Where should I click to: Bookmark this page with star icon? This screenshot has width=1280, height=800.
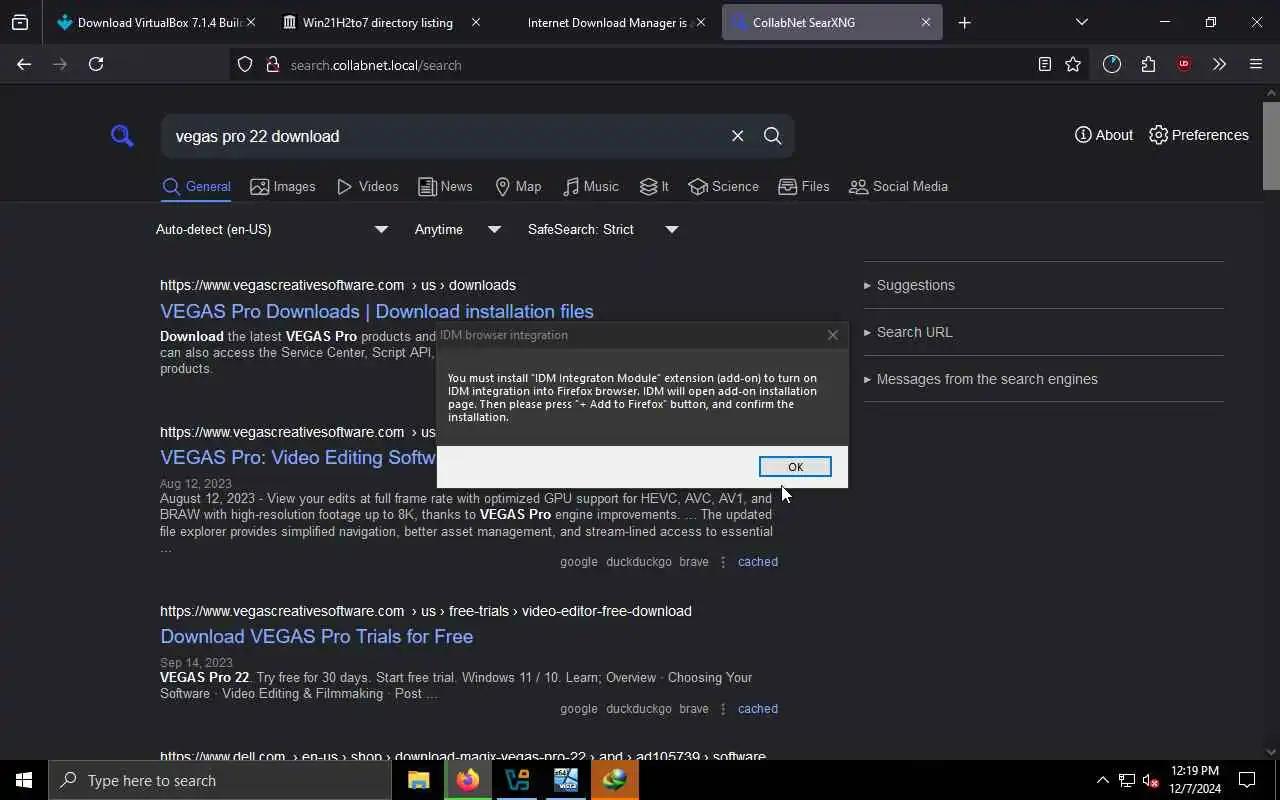tap(1073, 64)
